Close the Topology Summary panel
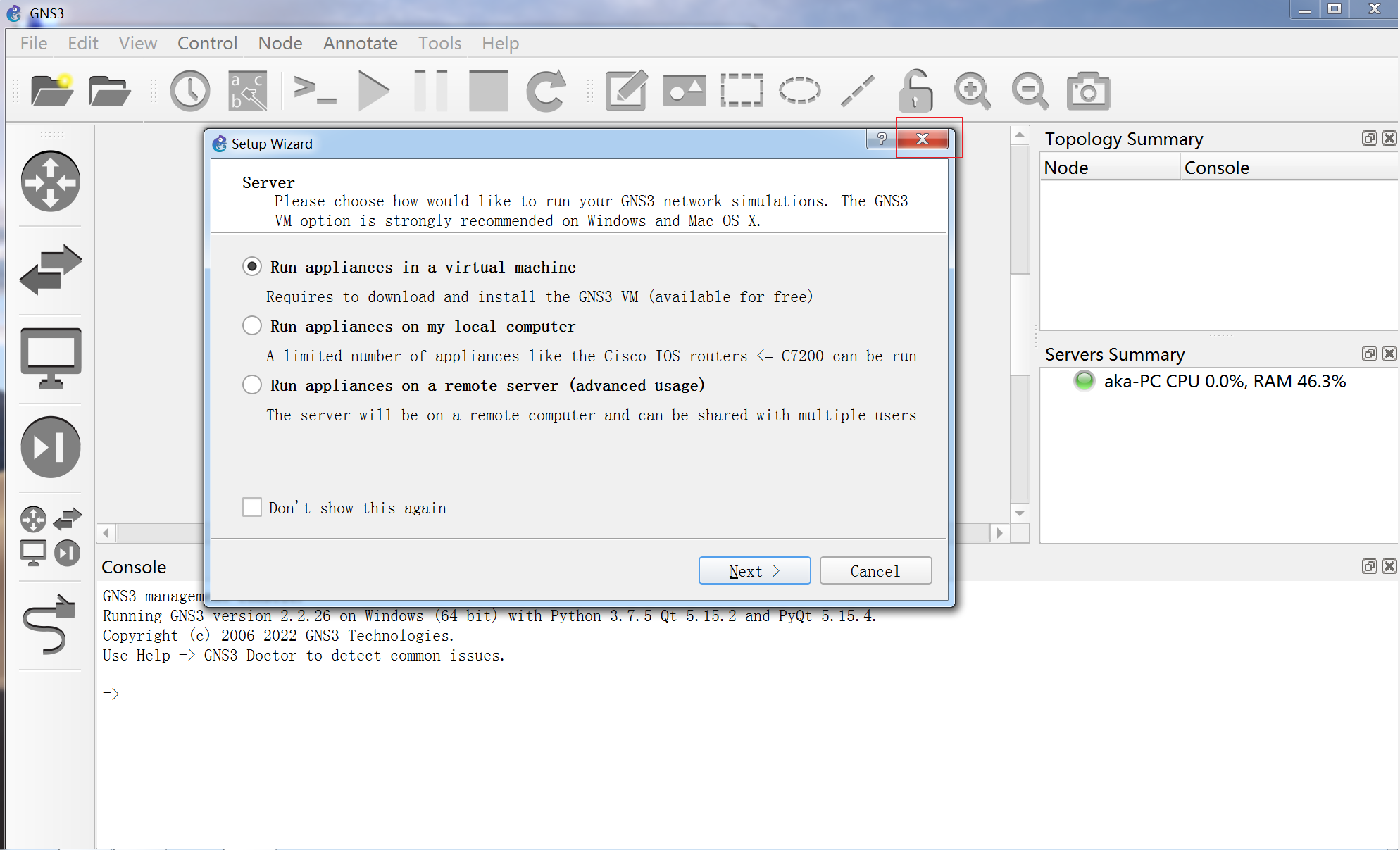This screenshot has width=1400, height=850. click(1389, 138)
